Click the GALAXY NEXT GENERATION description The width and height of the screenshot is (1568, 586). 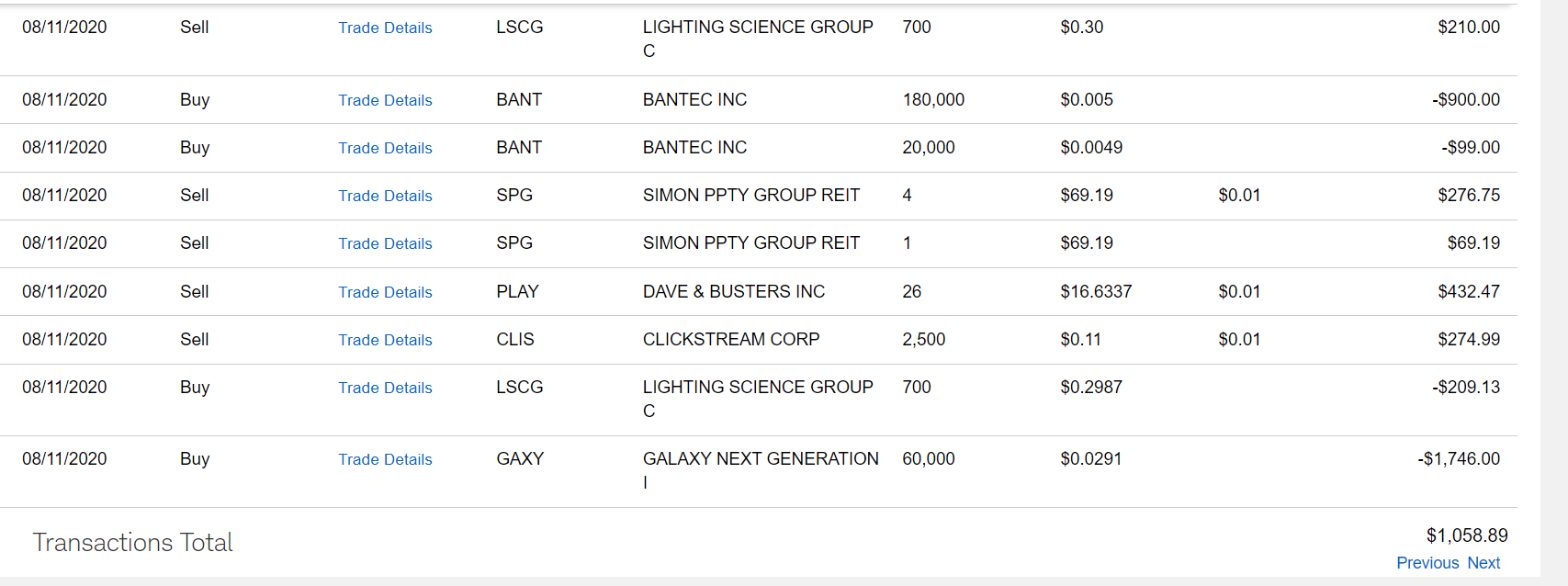click(761, 459)
